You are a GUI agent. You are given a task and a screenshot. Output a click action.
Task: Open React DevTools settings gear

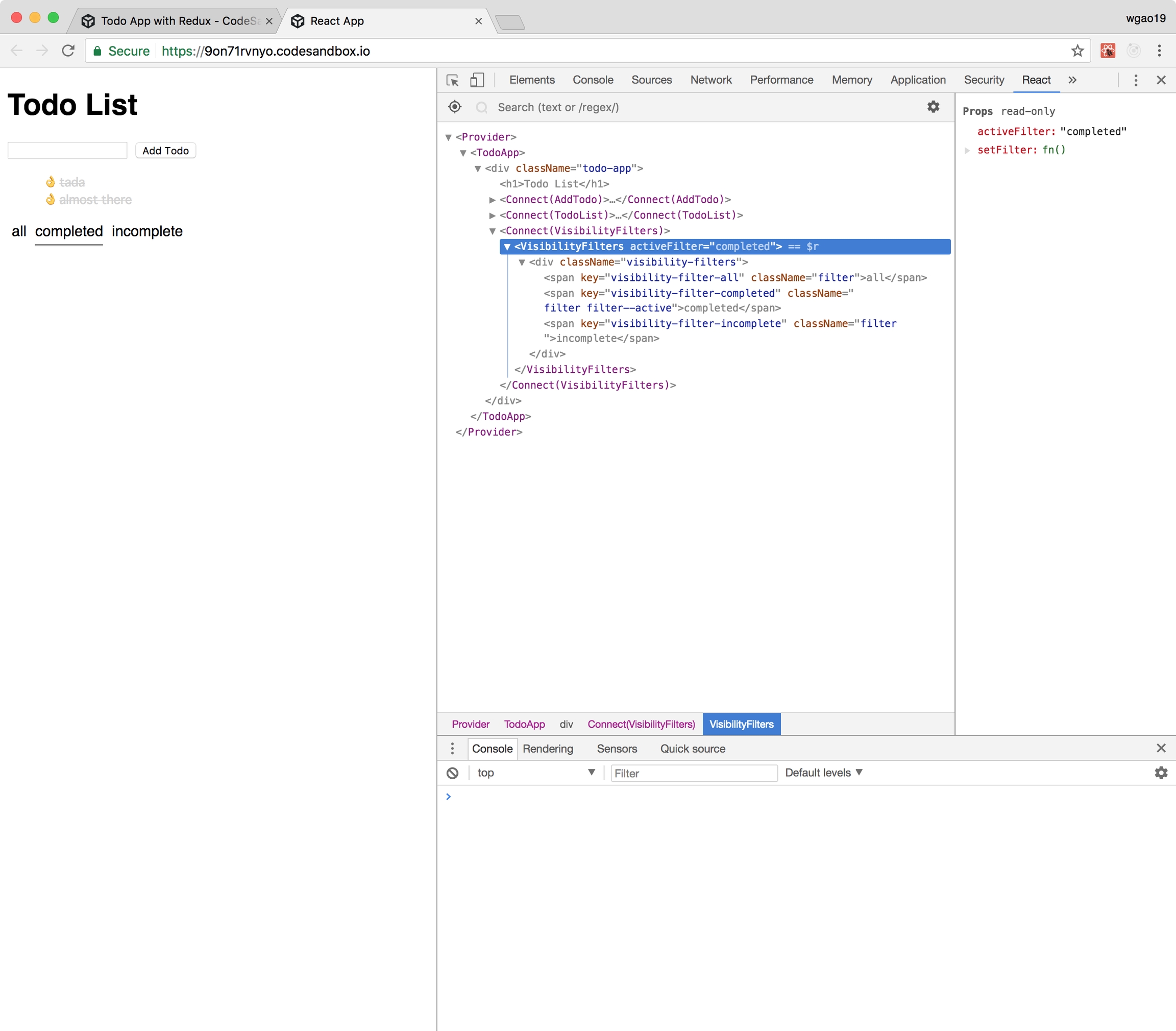pyautogui.click(x=933, y=107)
